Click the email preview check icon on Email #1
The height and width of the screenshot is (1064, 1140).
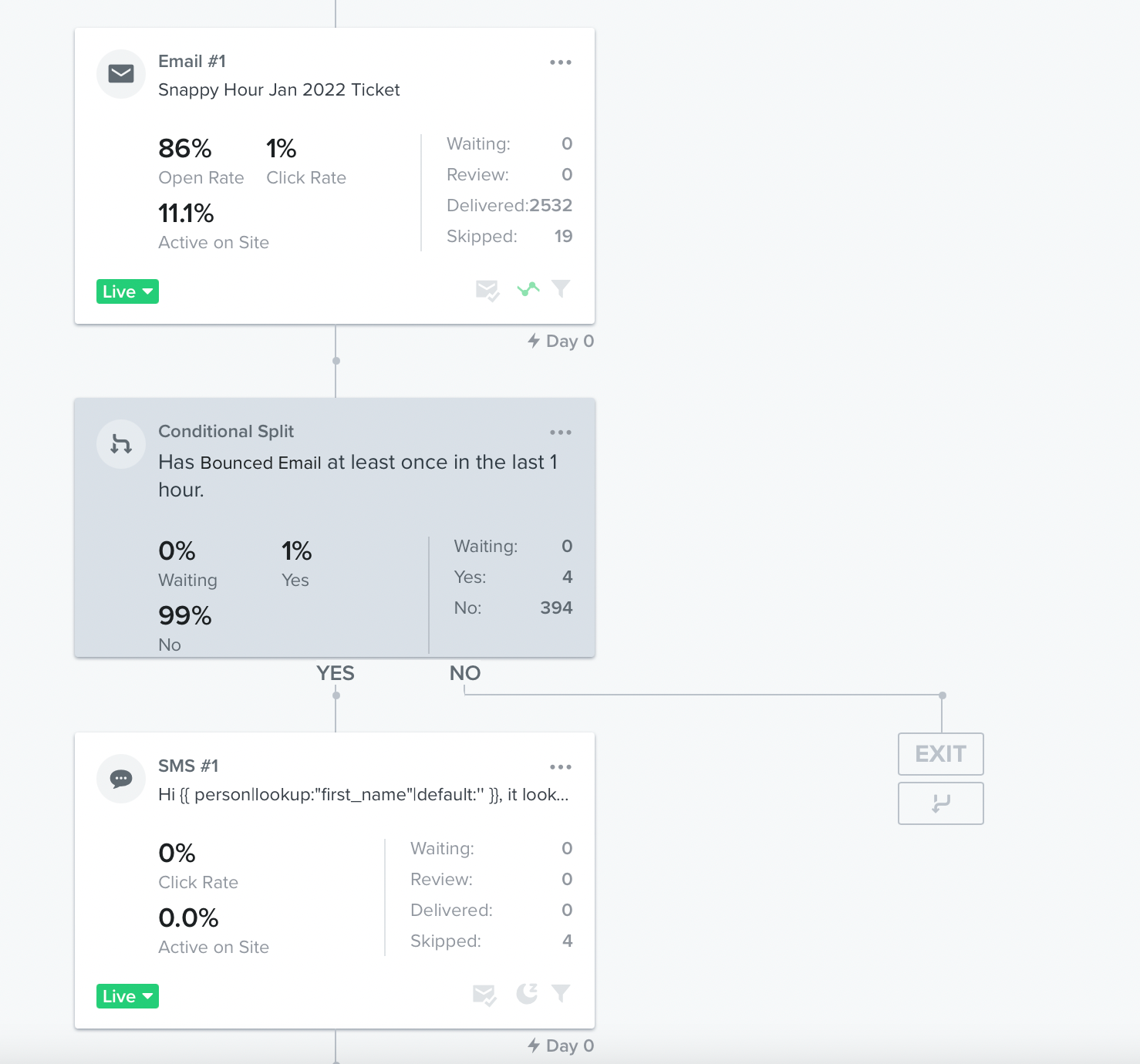pyautogui.click(x=487, y=291)
